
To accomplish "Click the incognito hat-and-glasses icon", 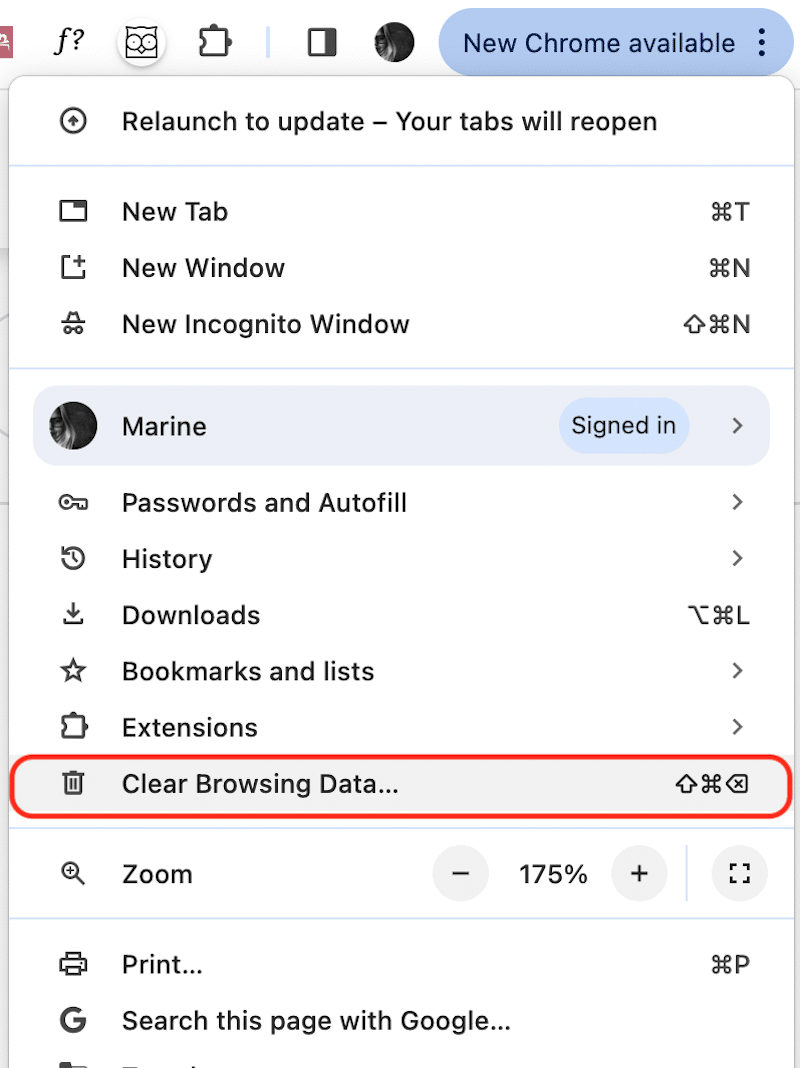I will [x=74, y=324].
